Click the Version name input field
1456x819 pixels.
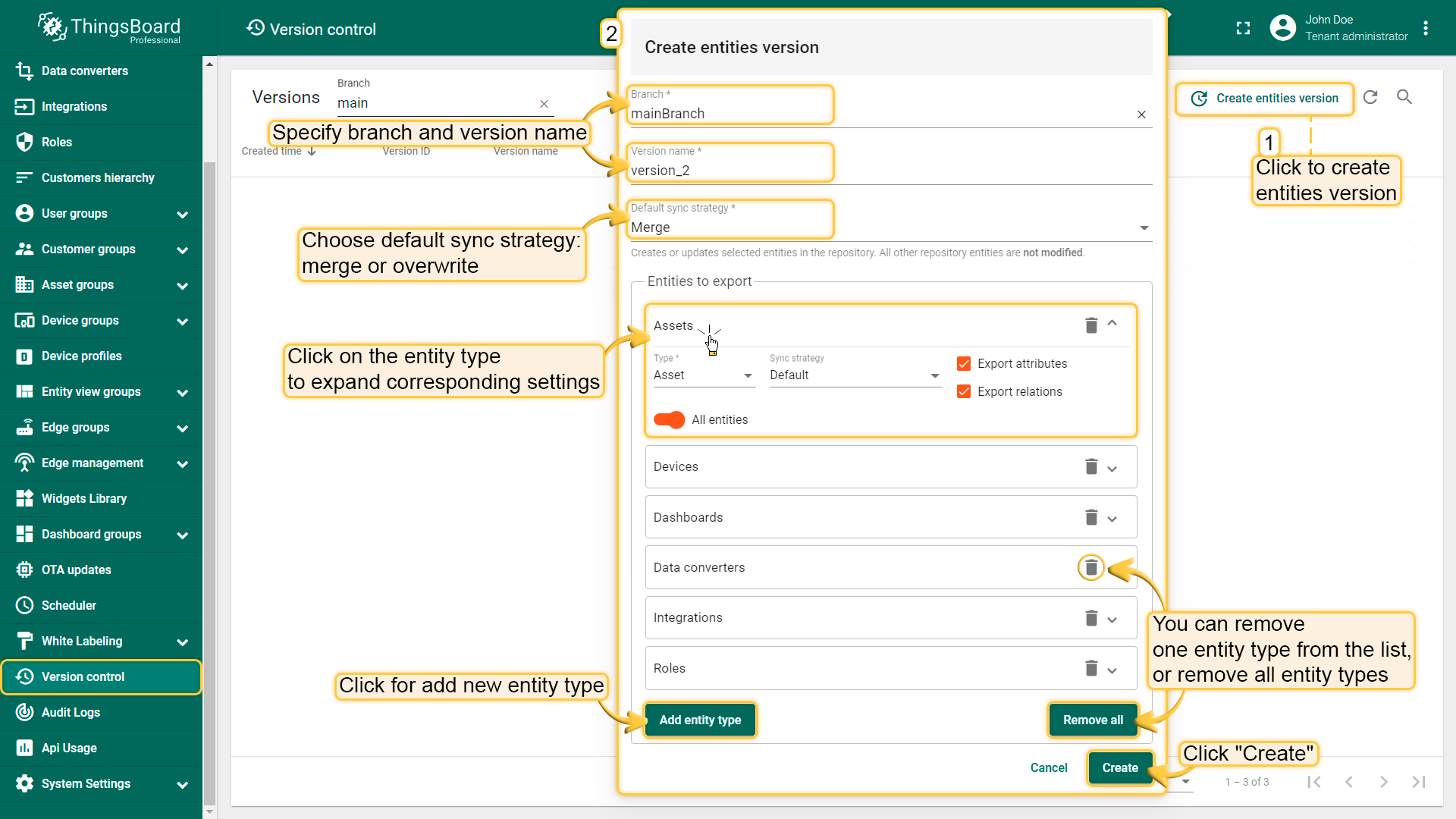(891, 171)
